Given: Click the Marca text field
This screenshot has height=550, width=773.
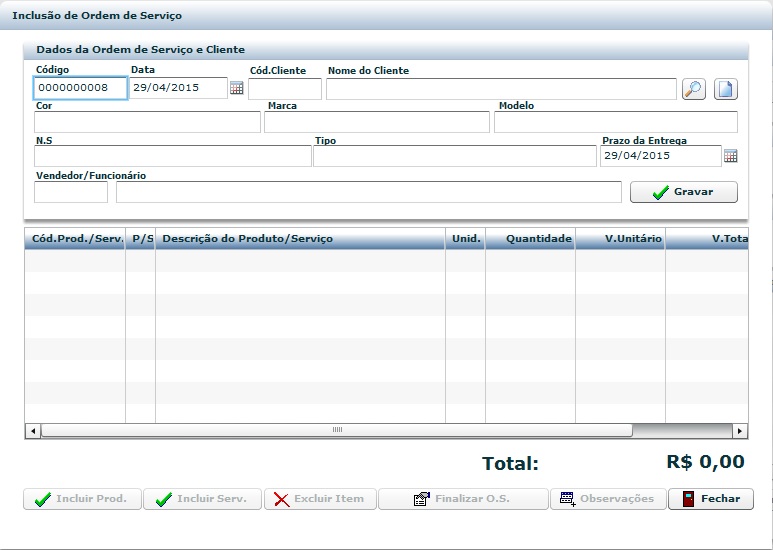Looking at the screenshot, I should pyautogui.click(x=377, y=122).
